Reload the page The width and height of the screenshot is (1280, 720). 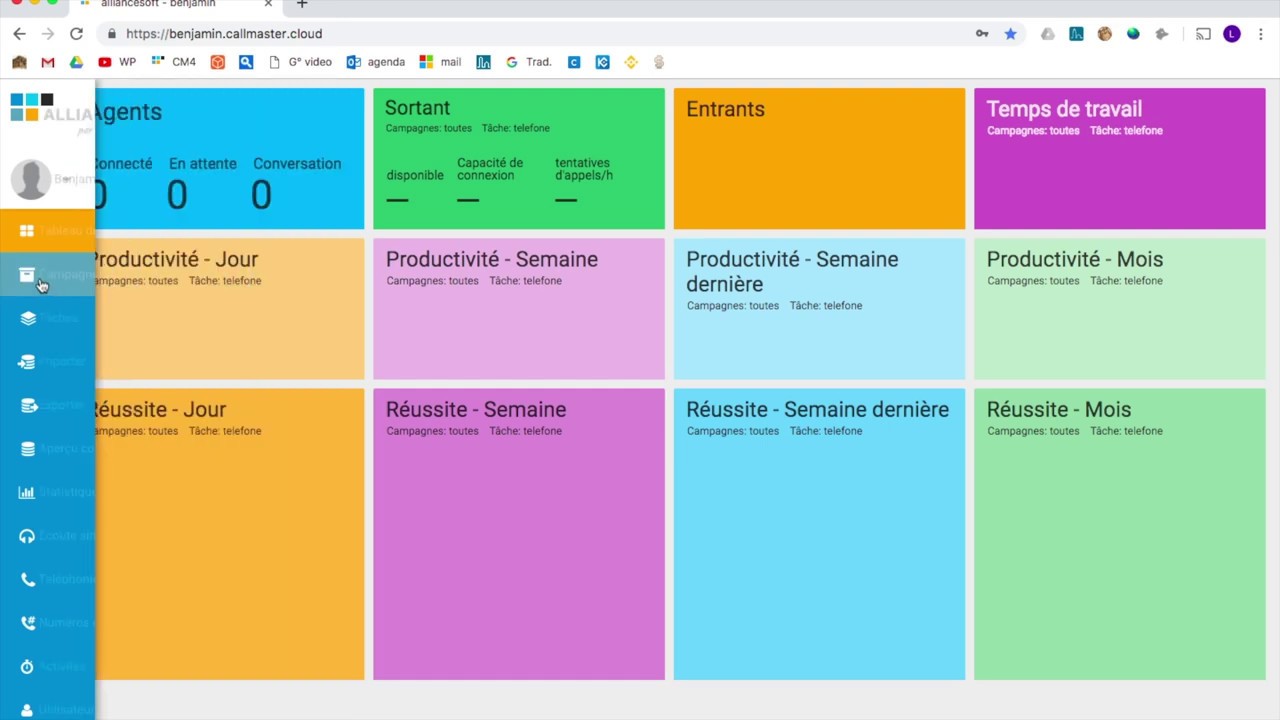[76, 34]
